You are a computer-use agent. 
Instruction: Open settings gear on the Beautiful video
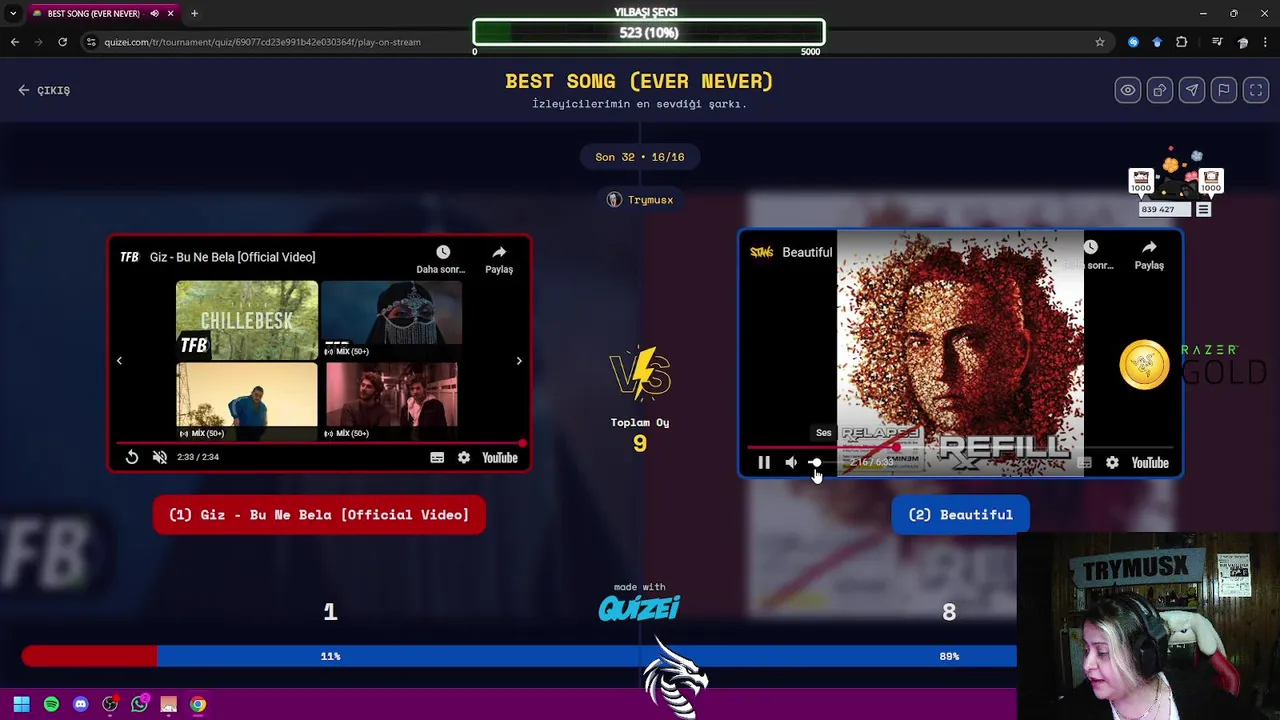[x=1112, y=463]
